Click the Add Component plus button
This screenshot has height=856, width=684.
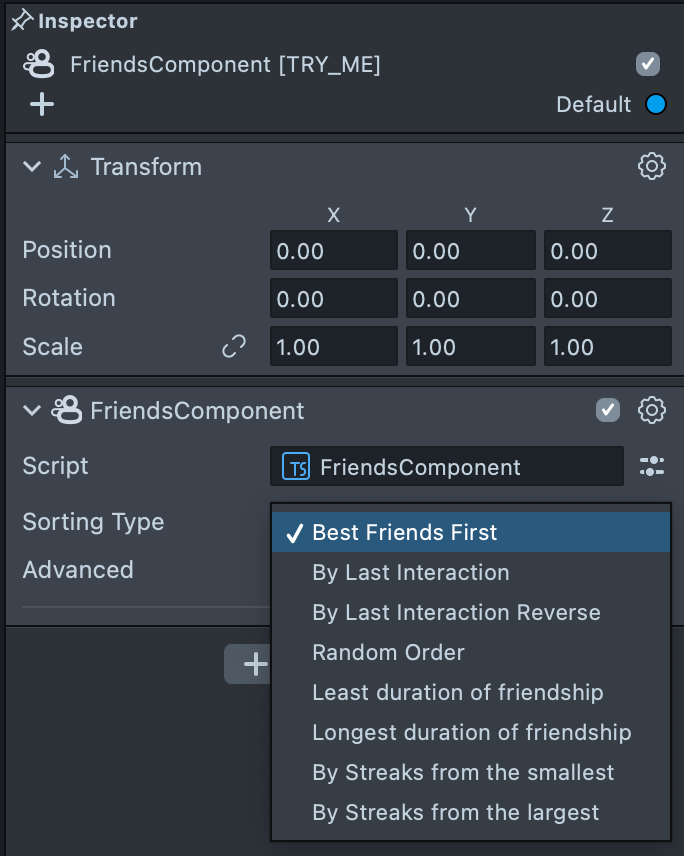254,665
